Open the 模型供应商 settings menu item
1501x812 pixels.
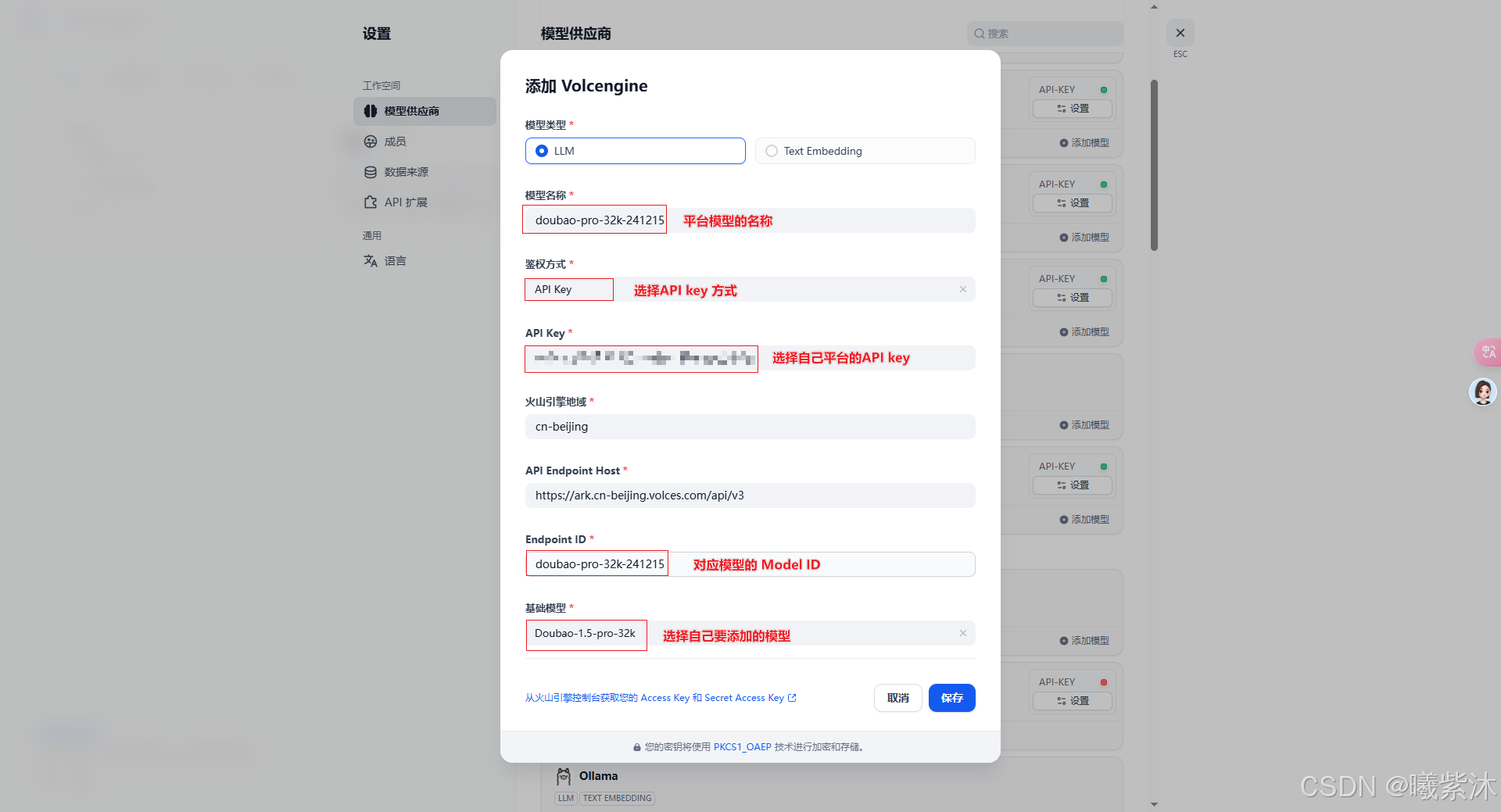[425, 111]
